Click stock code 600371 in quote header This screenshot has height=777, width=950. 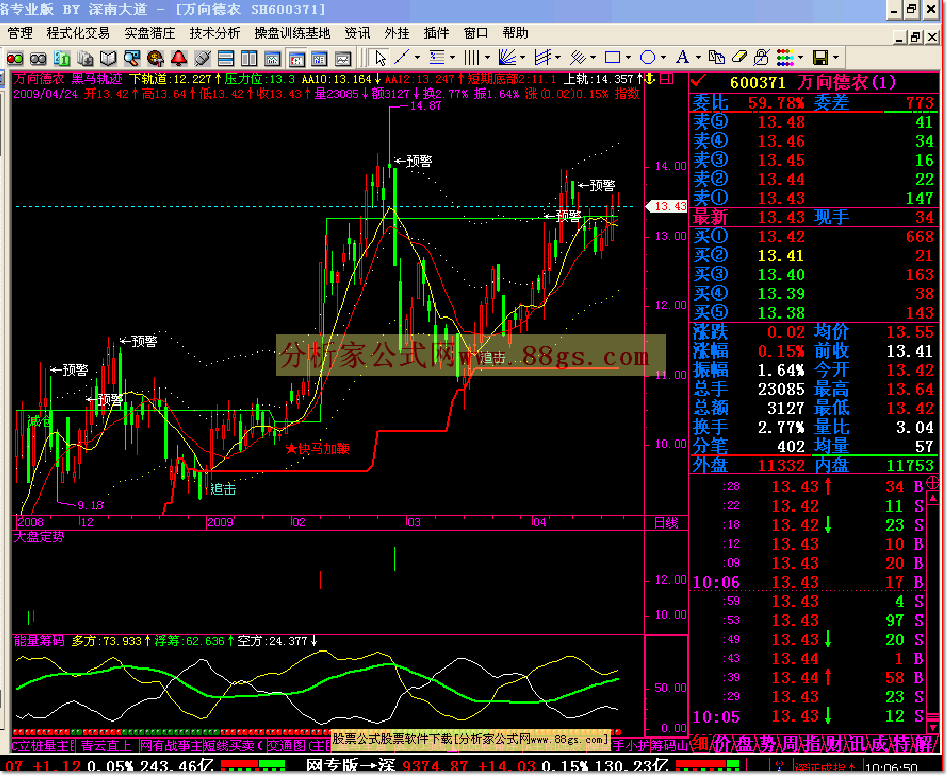[757, 83]
